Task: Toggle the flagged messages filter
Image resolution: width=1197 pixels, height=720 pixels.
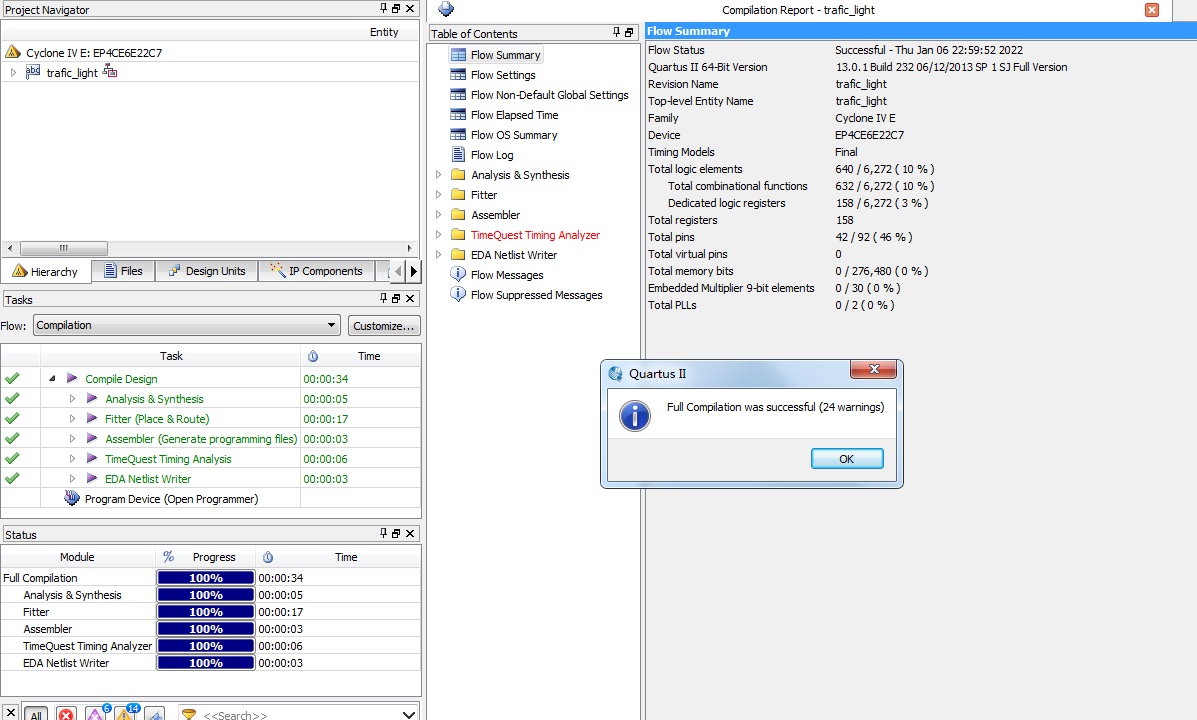Action: [x=154, y=714]
